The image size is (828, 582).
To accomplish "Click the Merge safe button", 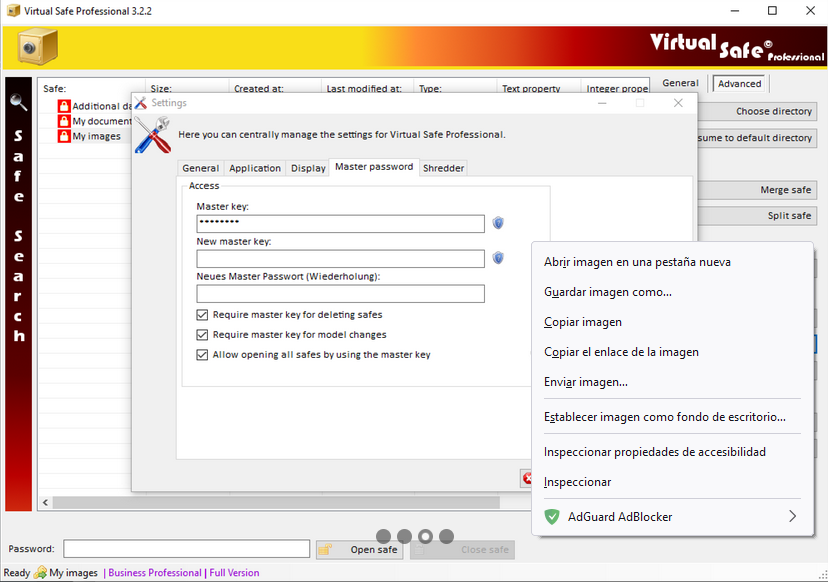I will (757, 190).
